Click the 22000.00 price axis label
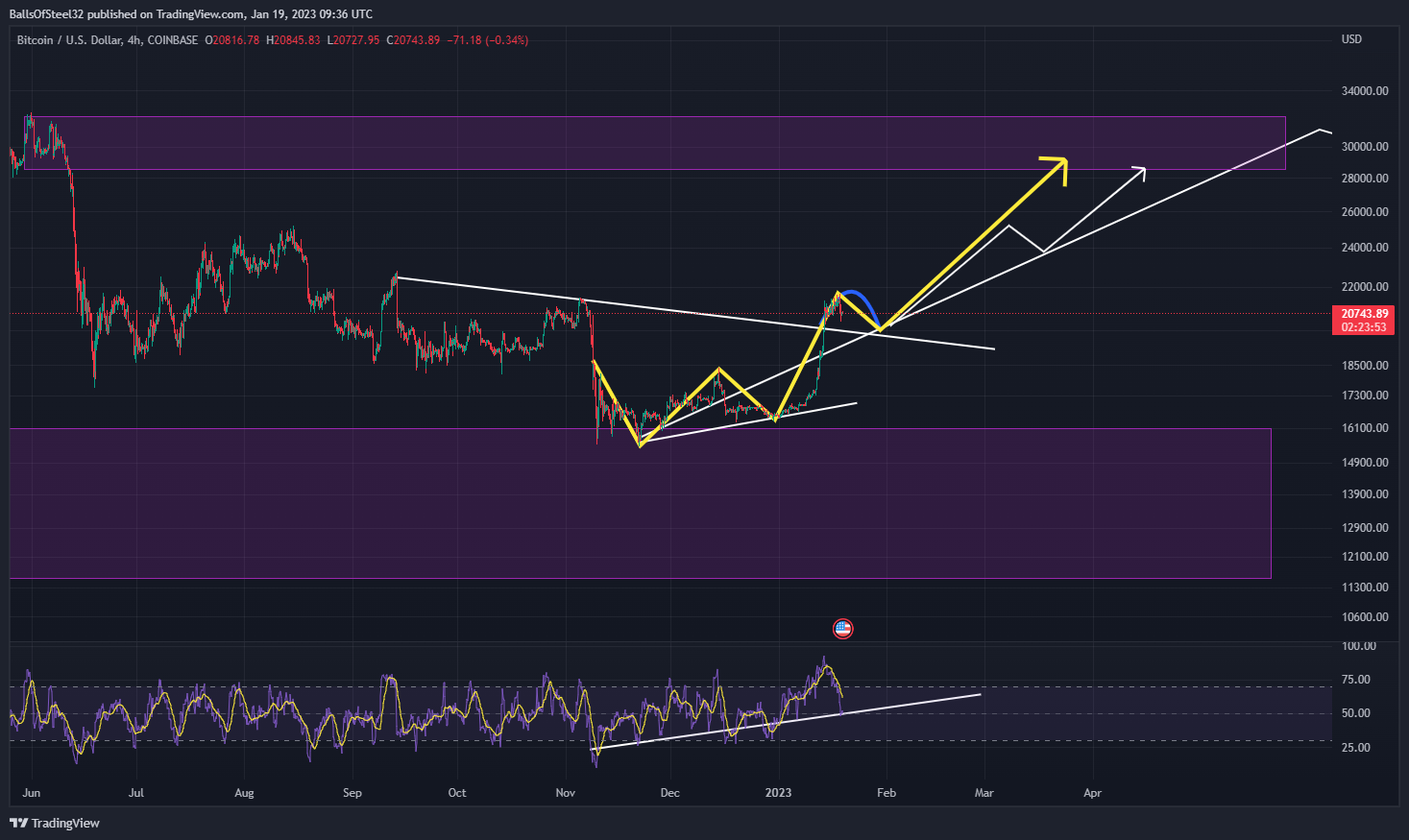 1365,287
